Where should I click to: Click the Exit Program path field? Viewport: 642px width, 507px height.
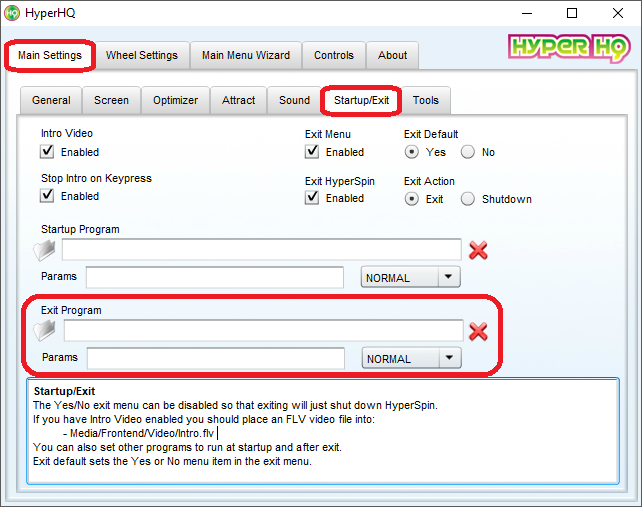(x=263, y=331)
